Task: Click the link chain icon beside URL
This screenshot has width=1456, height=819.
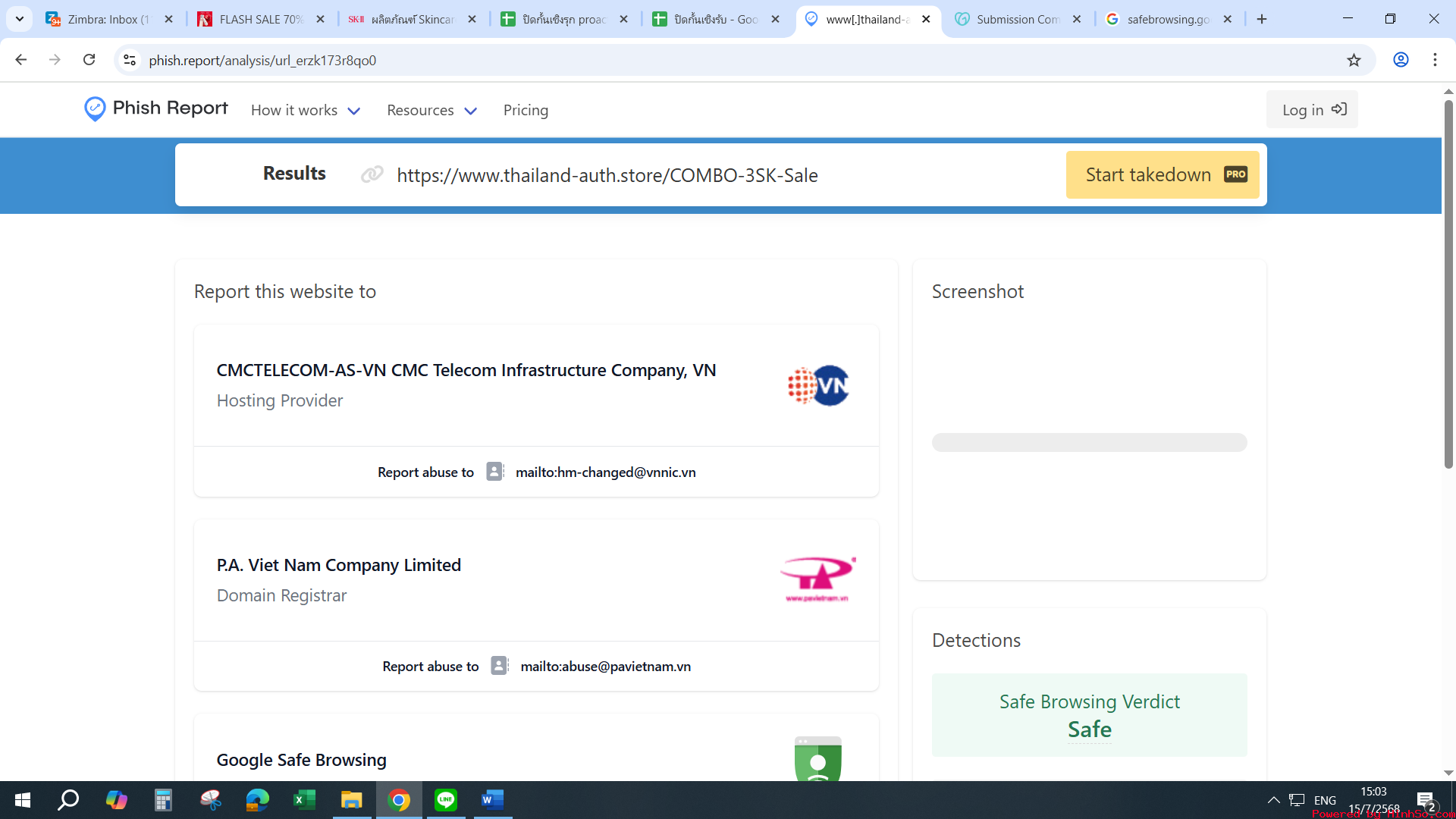Action: click(x=372, y=175)
